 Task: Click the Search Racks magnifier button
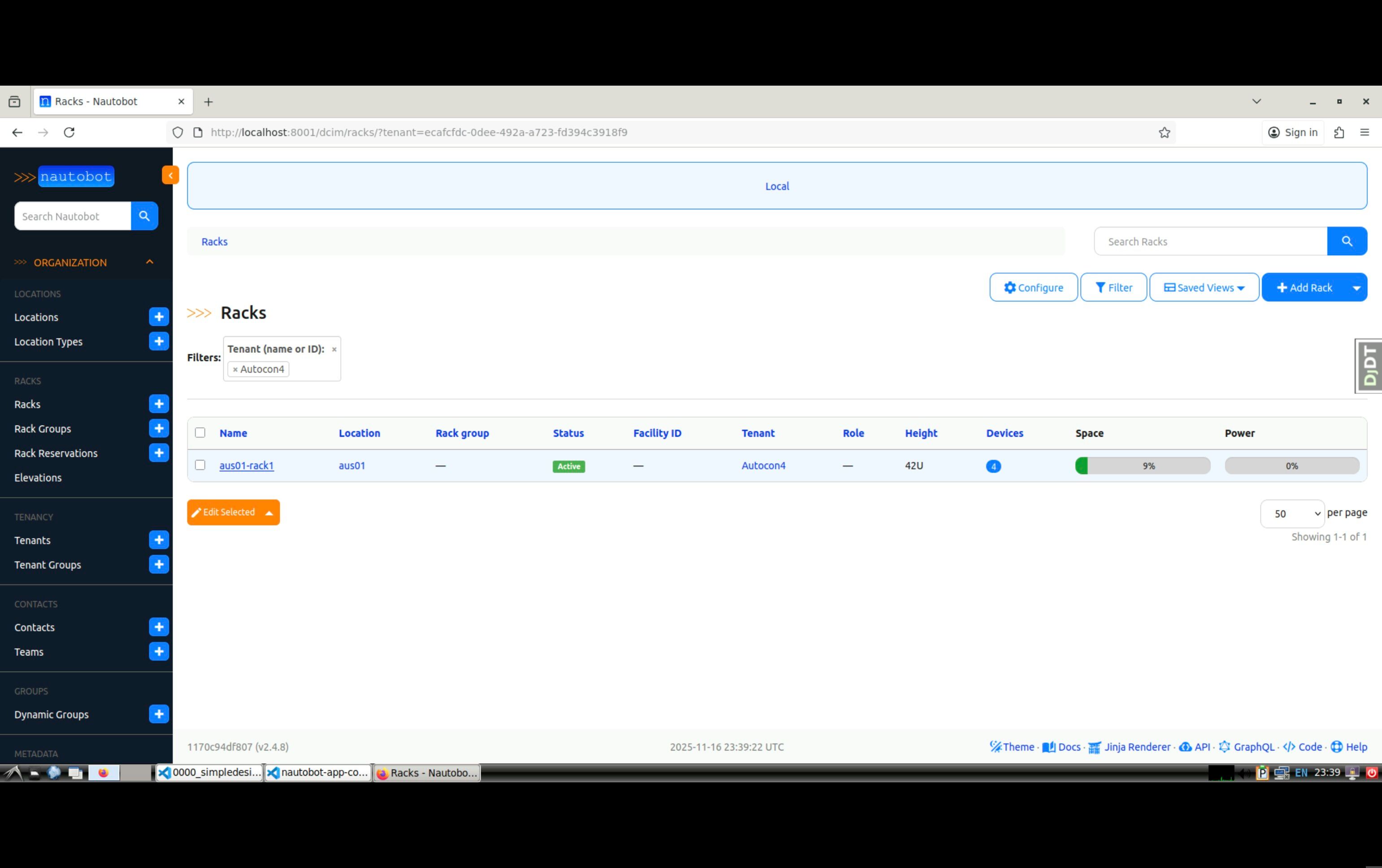pos(1347,242)
